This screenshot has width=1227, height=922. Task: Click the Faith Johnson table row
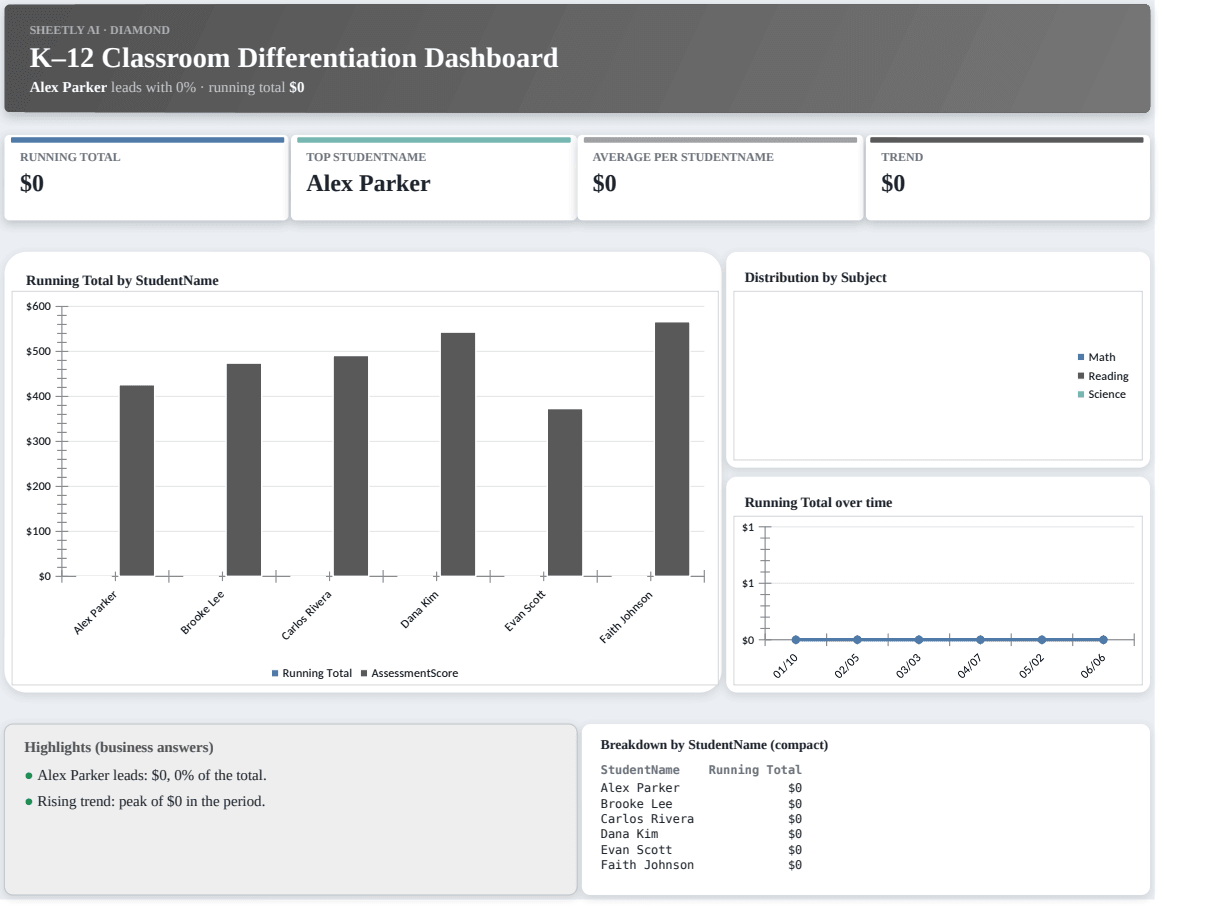point(701,865)
